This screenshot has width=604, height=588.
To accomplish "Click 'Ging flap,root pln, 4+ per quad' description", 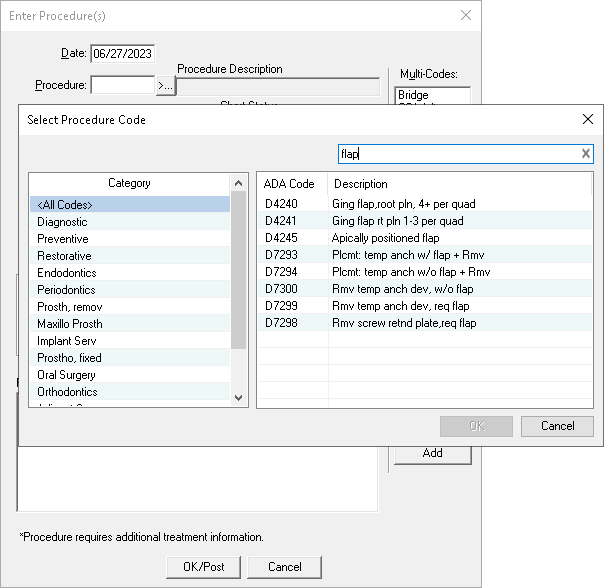I will 403,203.
